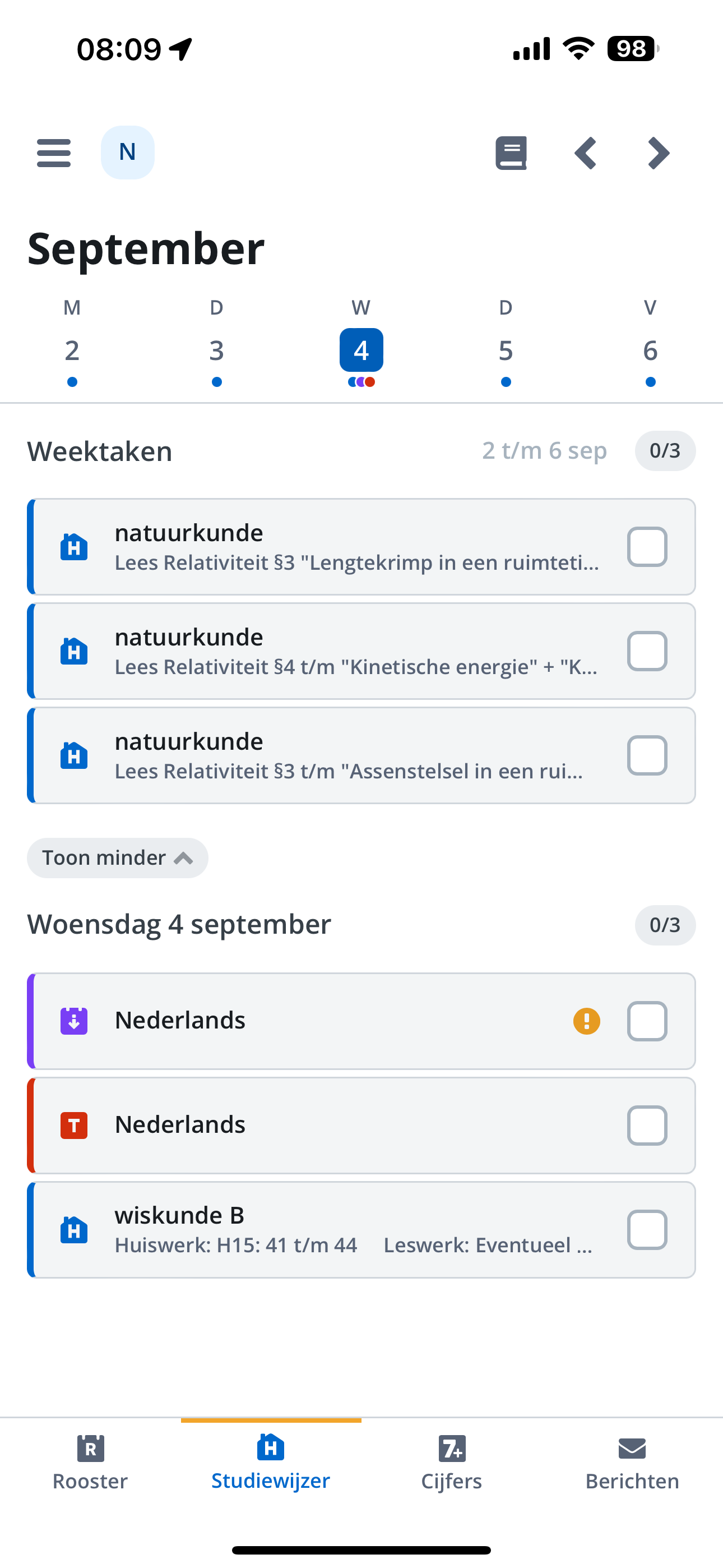The height and width of the screenshot is (1568, 723).
Task: Mark the Nederlands test item as done
Action: [x=647, y=1126]
